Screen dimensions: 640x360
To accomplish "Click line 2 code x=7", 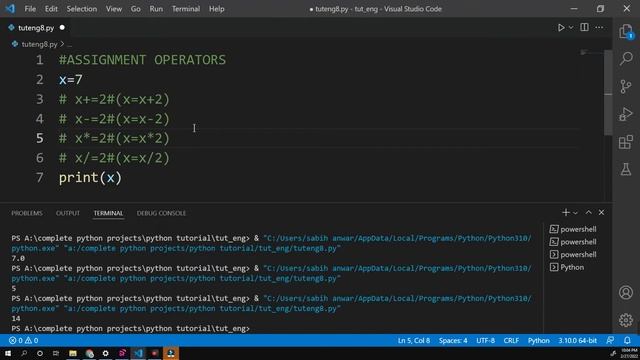I will (71, 80).
